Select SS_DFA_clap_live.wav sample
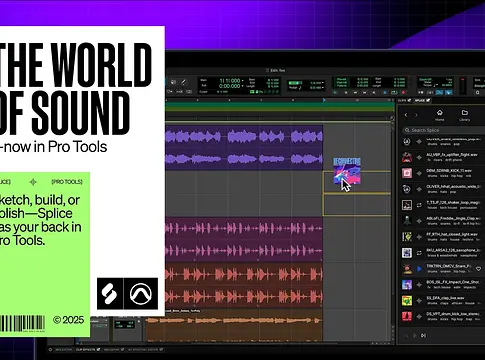The image size is (485, 360). coord(442,300)
